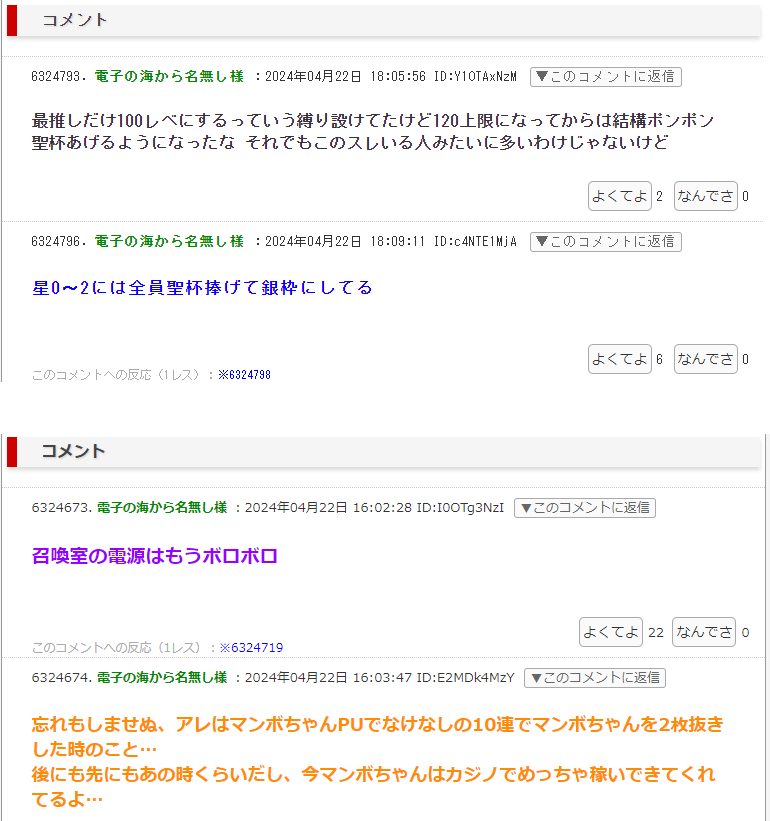Image resolution: width=770 pixels, height=821 pixels.
Task: Open reply form for comment 6324793
Action: pos(605,76)
